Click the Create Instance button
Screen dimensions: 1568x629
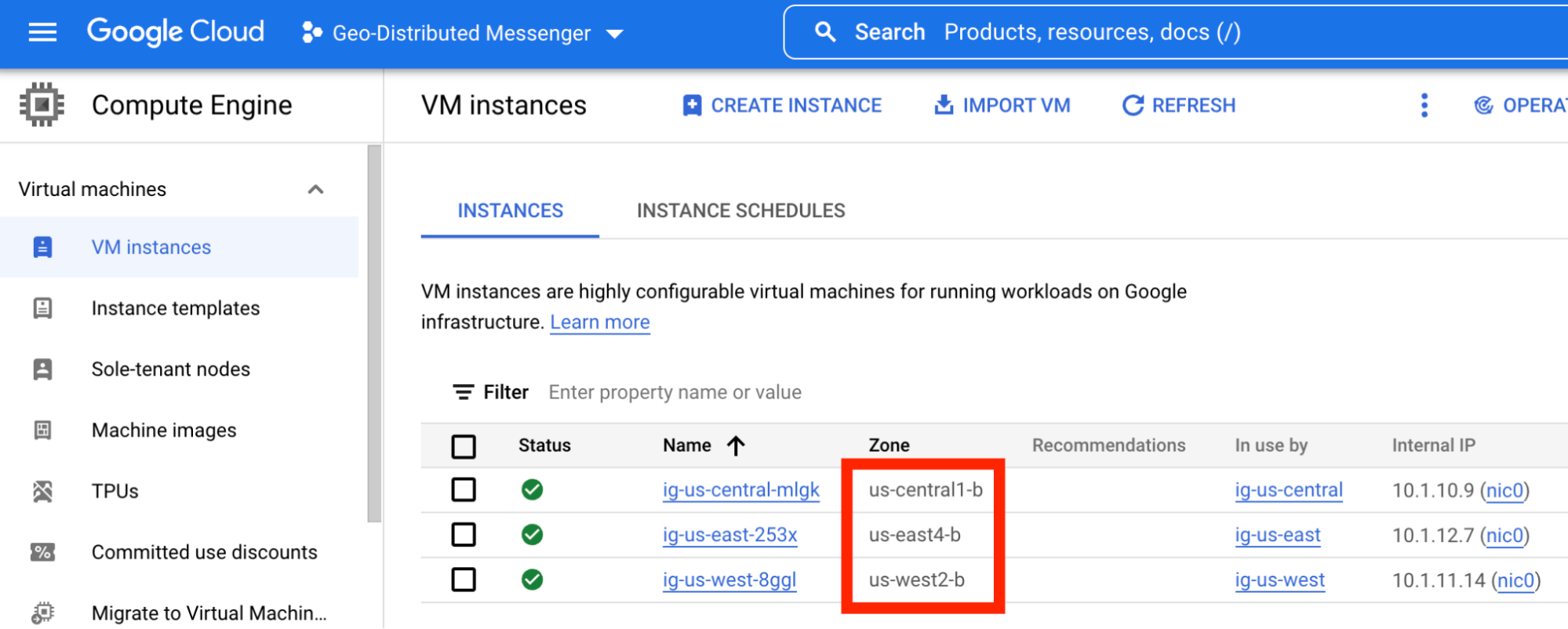tap(782, 105)
